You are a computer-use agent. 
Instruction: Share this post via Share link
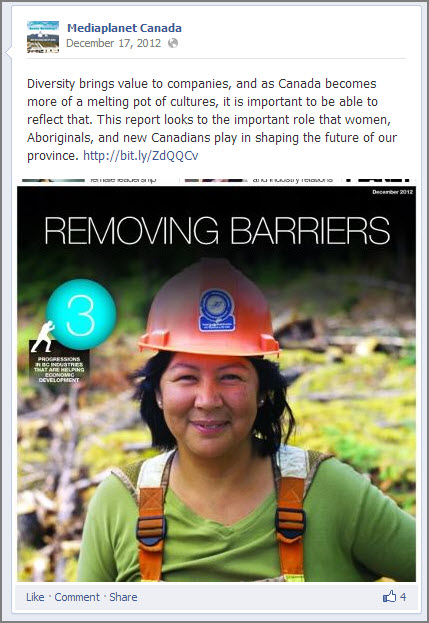click(123, 597)
